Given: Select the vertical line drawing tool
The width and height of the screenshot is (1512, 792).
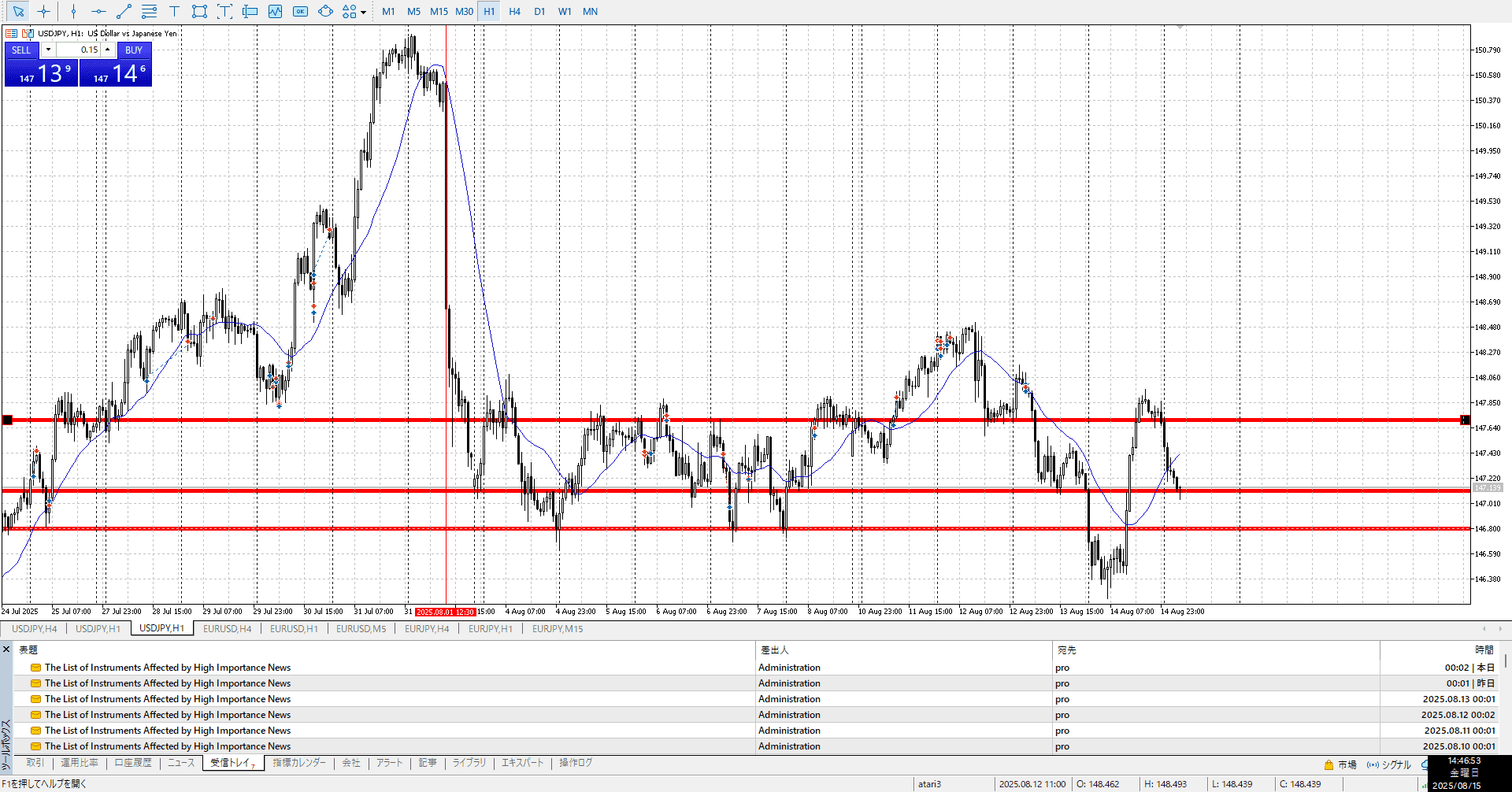Looking at the screenshot, I should click(73, 11).
